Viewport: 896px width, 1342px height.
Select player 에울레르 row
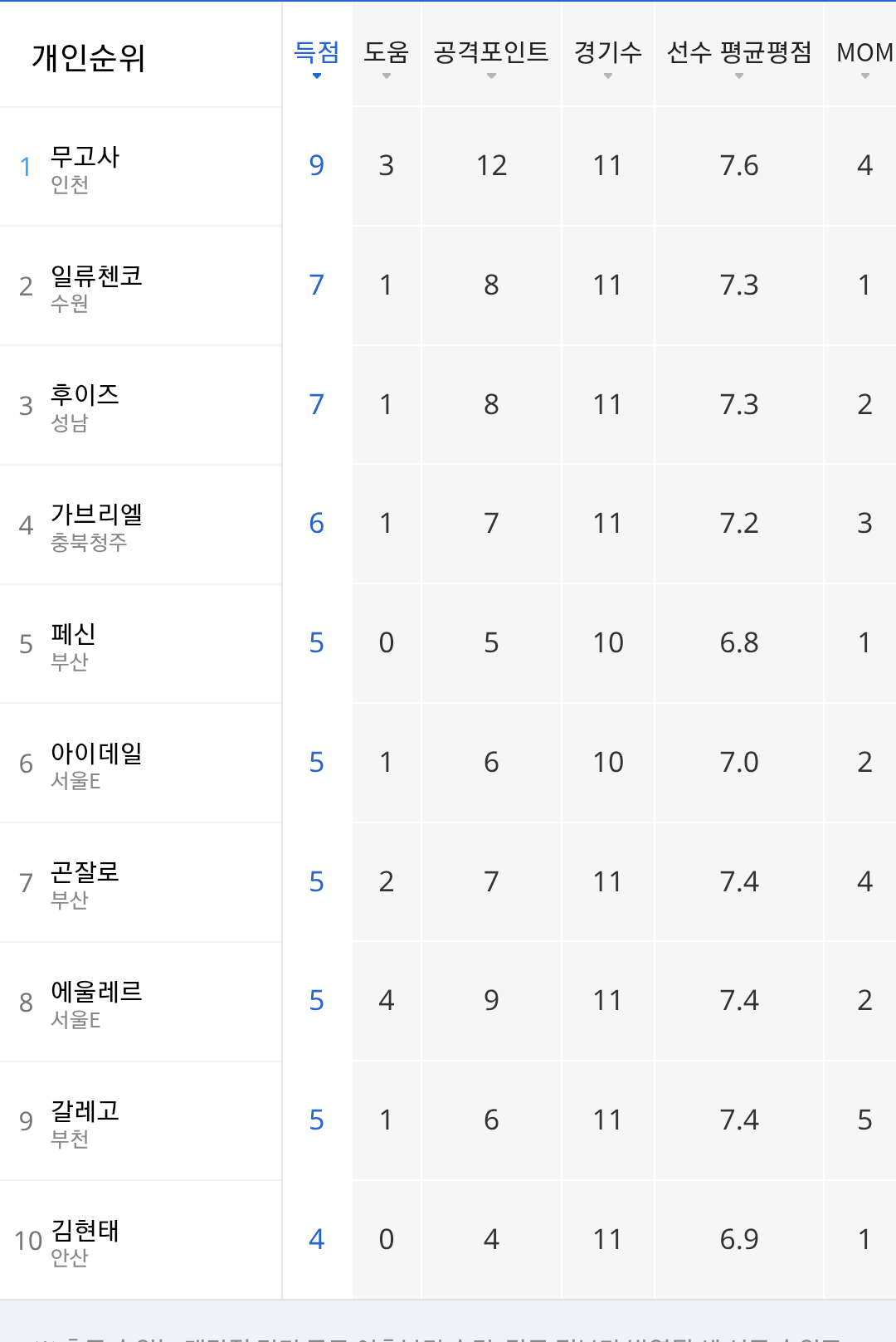pyautogui.click(x=96, y=992)
